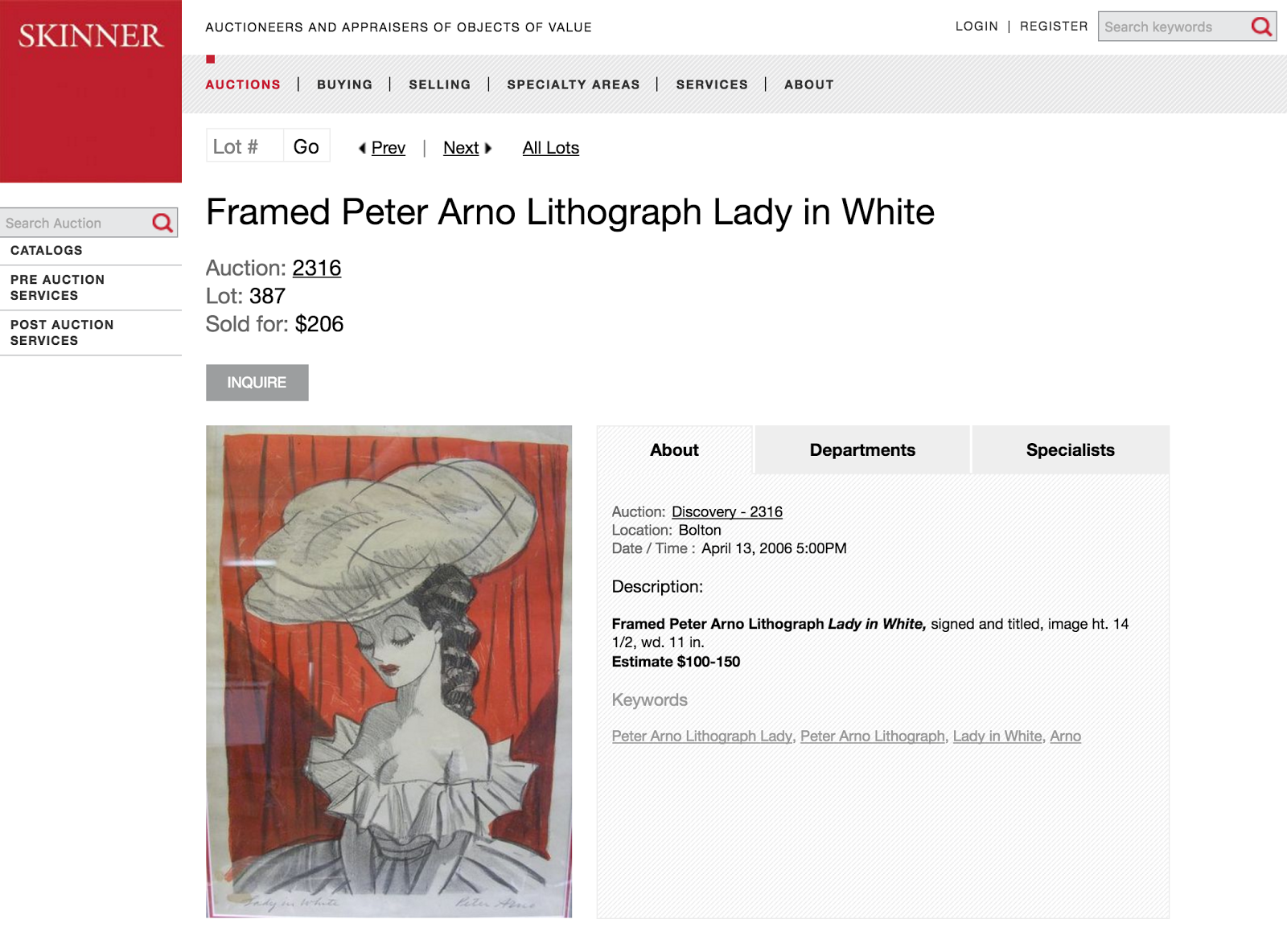Open the Specialty Areas menu
The width and height of the screenshot is (1287, 952).
(574, 84)
